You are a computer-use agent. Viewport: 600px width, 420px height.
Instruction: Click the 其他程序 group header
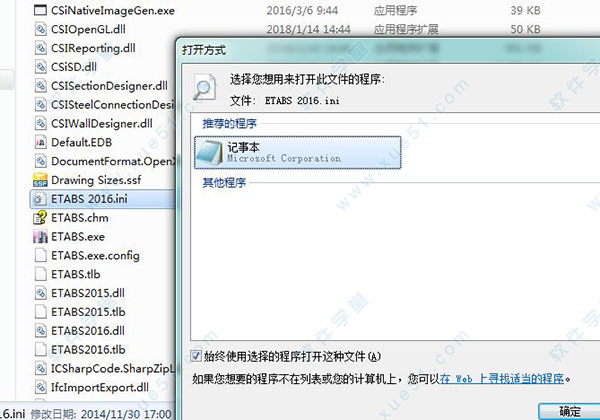coord(224,183)
